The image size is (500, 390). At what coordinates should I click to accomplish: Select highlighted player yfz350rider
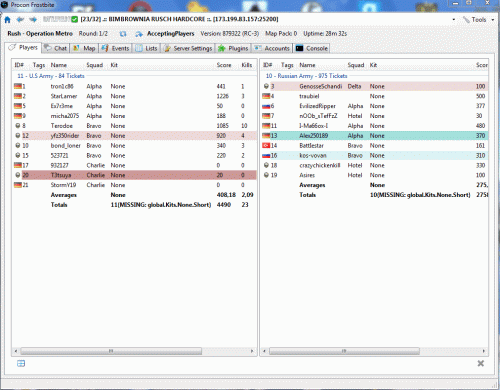(134, 136)
